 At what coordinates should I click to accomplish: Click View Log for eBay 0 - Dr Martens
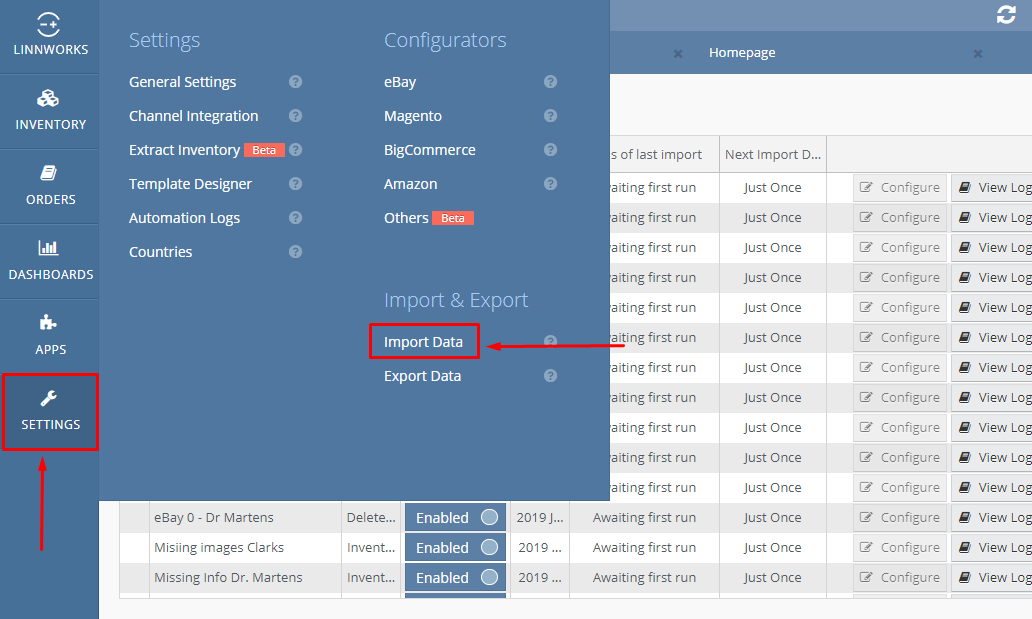coord(992,518)
